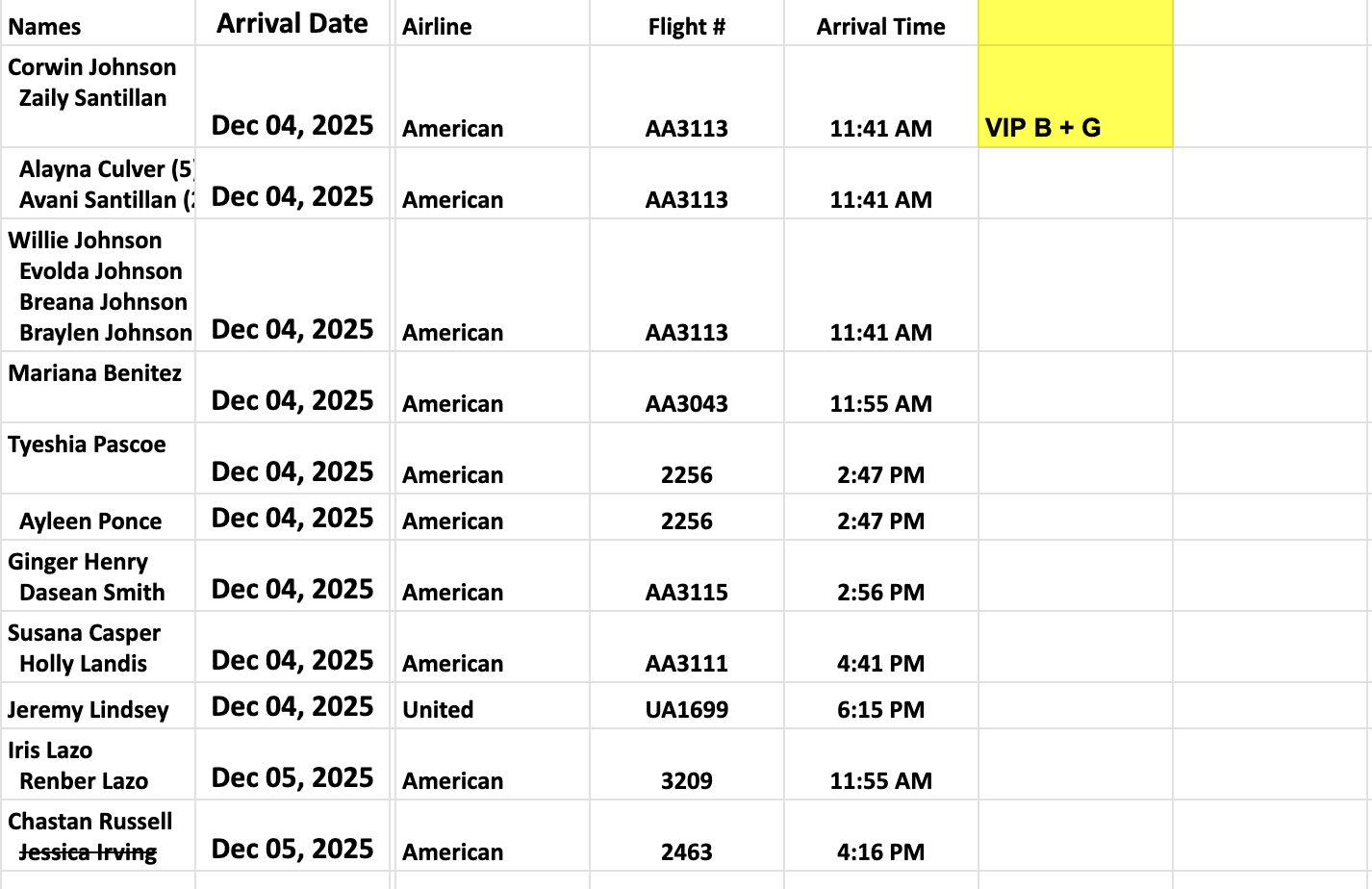Viewport: 1372px width, 889px height.
Task: Select the yellow VIP B + G cell
Action: pyautogui.click(x=1075, y=96)
